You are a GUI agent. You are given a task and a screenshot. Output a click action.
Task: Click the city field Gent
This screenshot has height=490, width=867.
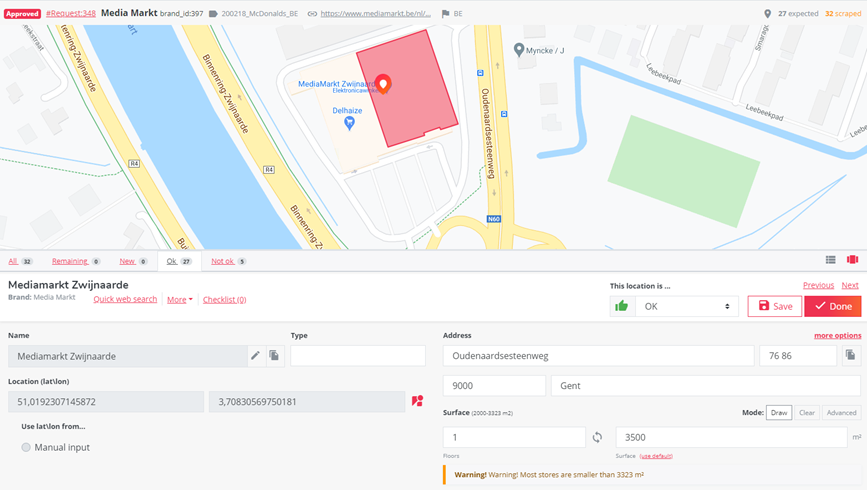tap(706, 385)
